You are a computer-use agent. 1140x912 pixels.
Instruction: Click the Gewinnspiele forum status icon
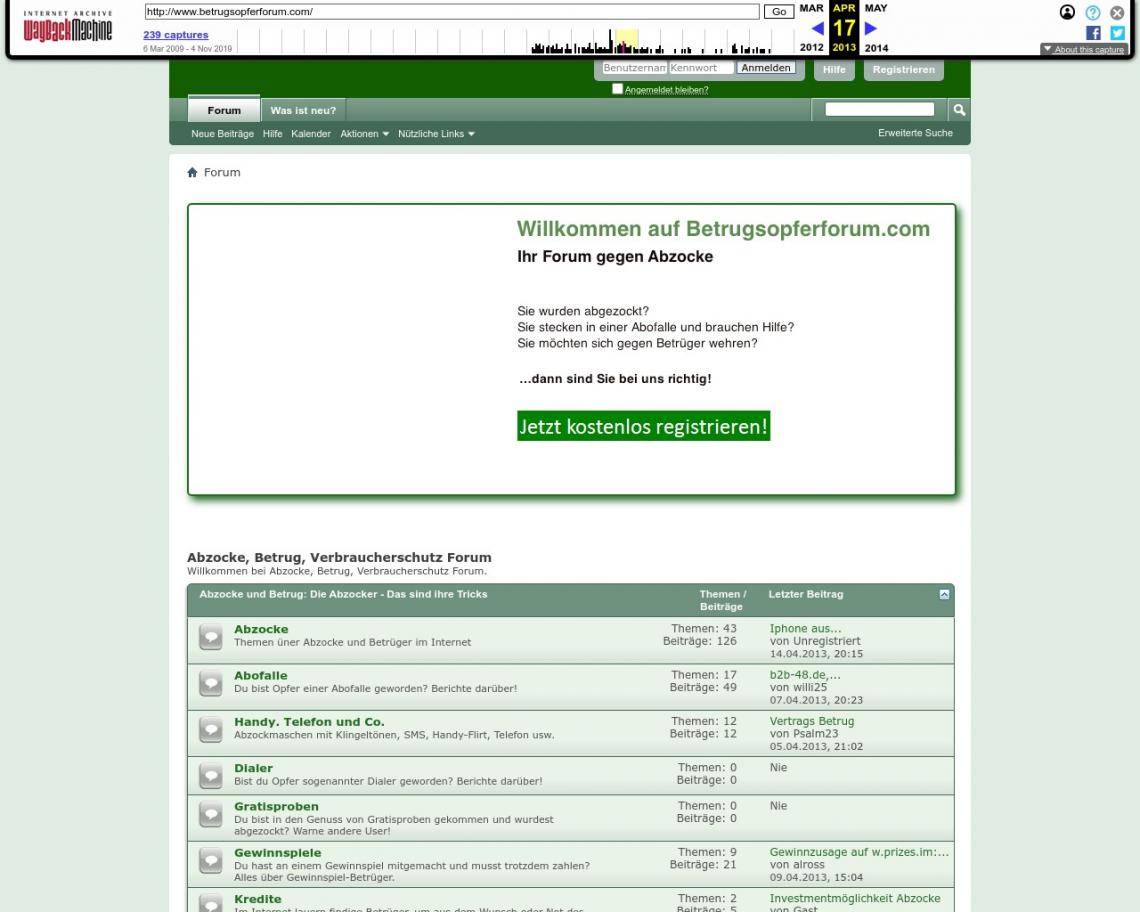pos(211,861)
